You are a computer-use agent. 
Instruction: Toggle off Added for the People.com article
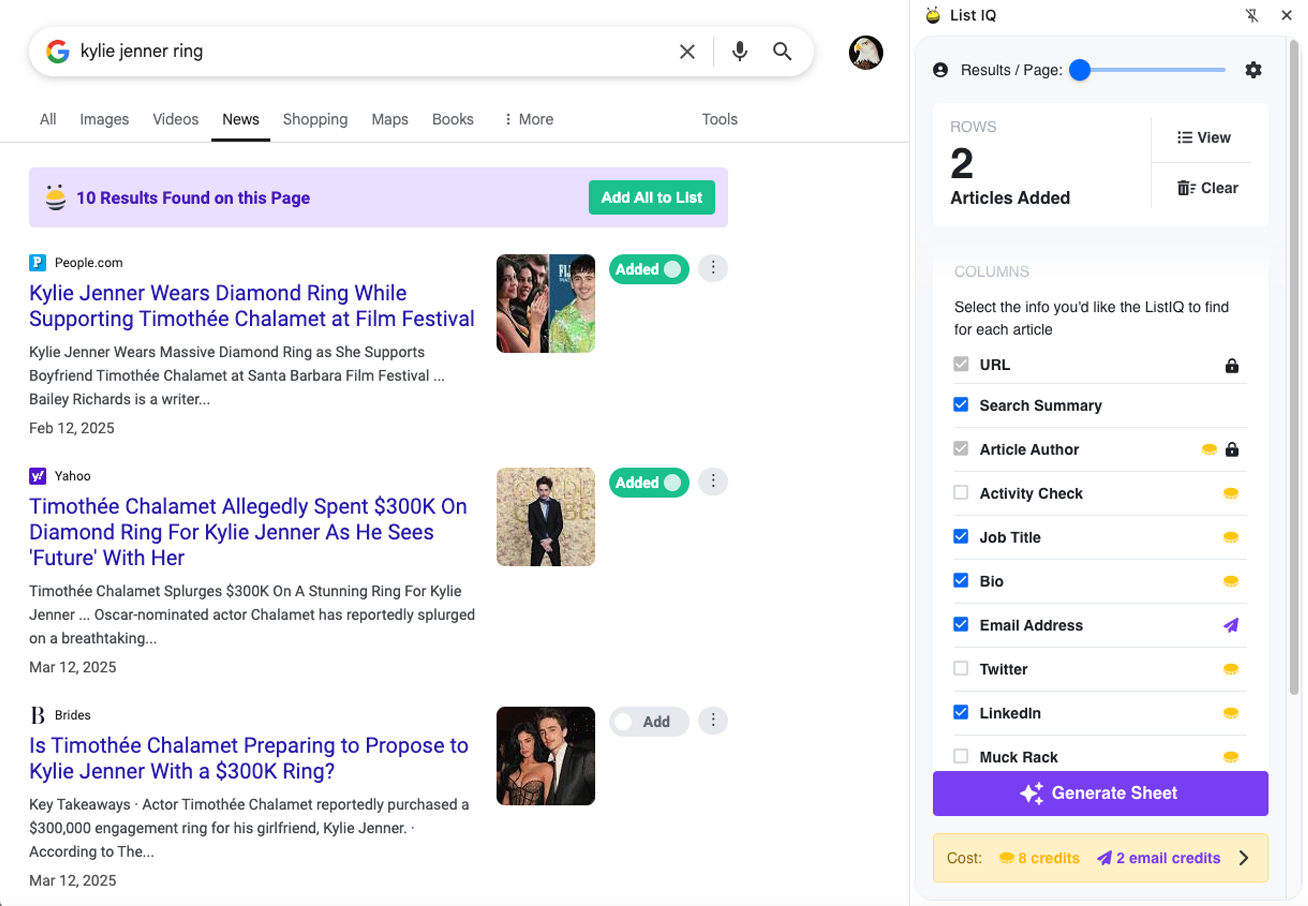[x=649, y=269]
